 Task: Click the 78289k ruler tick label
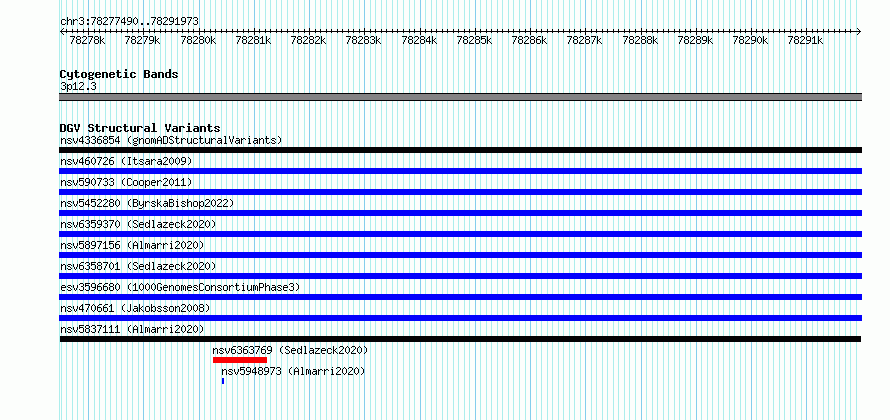point(695,40)
